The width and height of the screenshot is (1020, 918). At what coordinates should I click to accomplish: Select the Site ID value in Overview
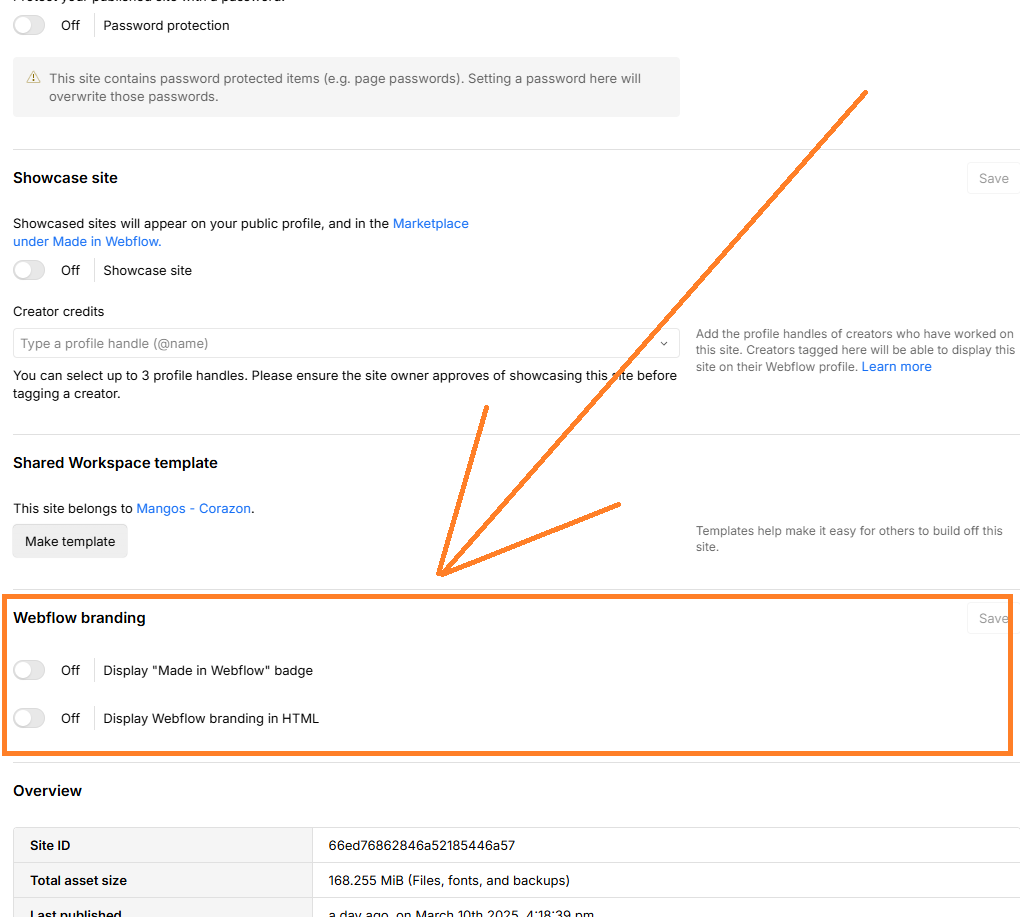[420, 845]
